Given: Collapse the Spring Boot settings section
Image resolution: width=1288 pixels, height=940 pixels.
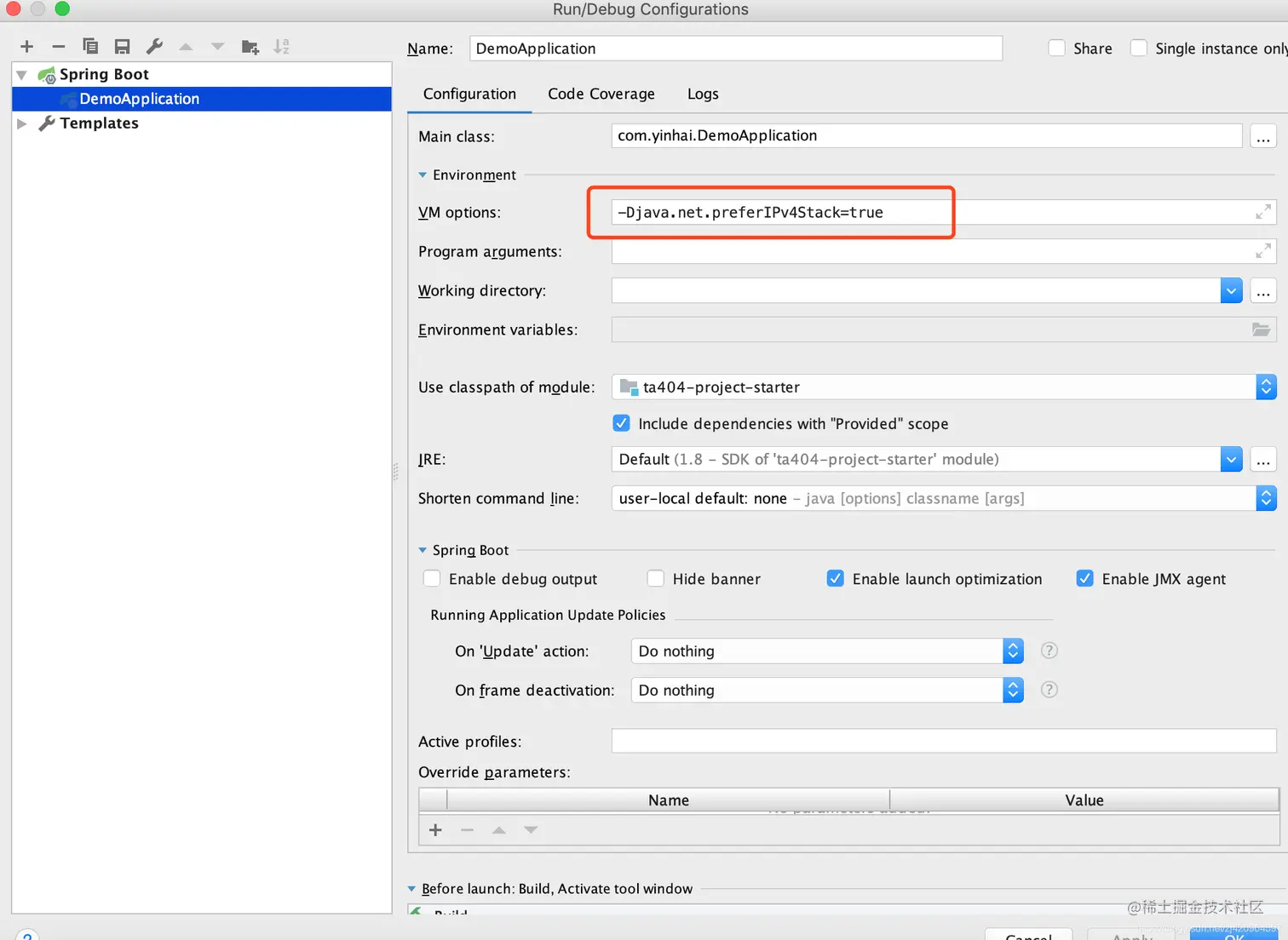Looking at the screenshot, I should 423,550.
